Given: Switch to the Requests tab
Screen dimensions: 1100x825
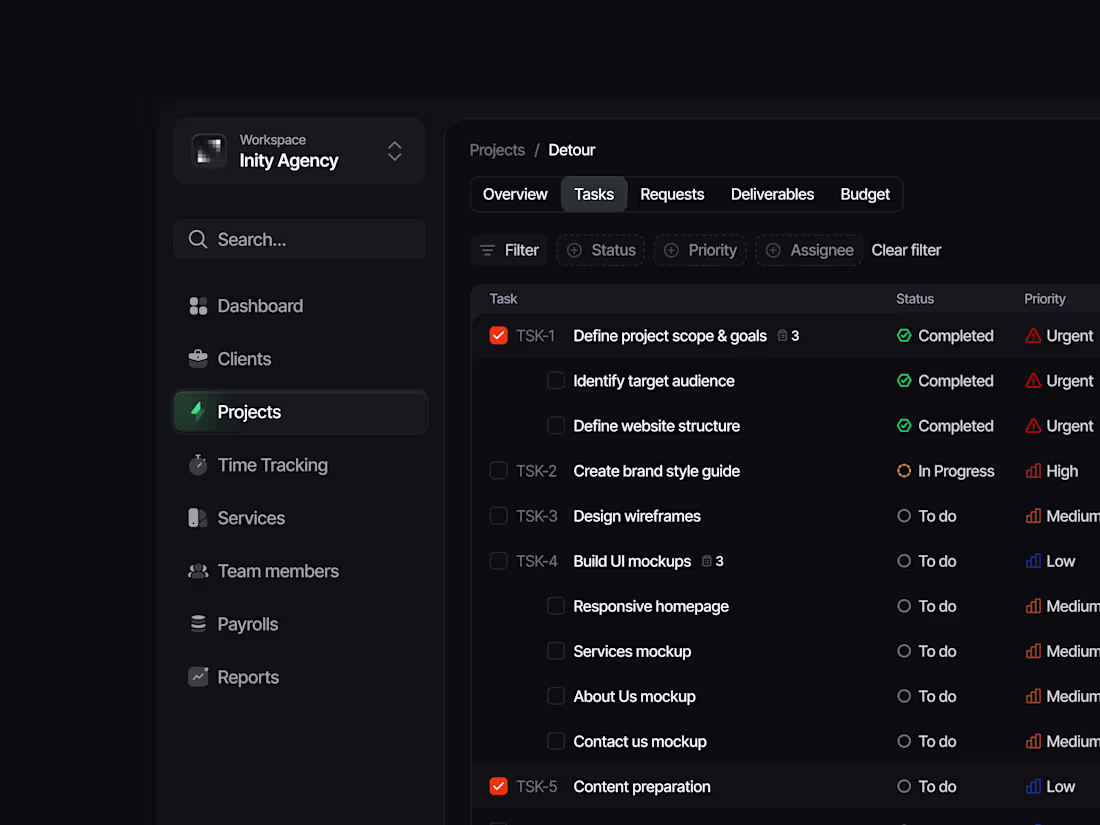Looking at the screenshot, I should [672, 194].
